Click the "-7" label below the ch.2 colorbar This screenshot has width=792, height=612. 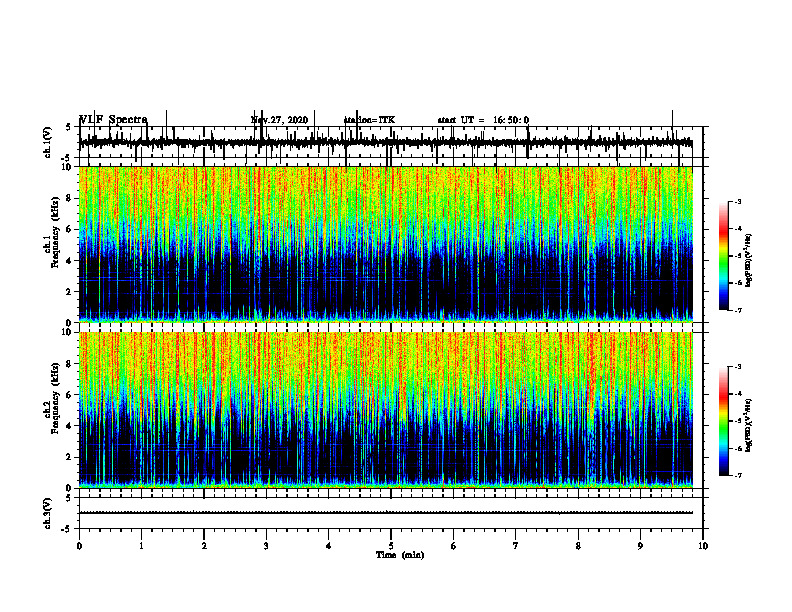pyautogui.click(x=738, y=475)
